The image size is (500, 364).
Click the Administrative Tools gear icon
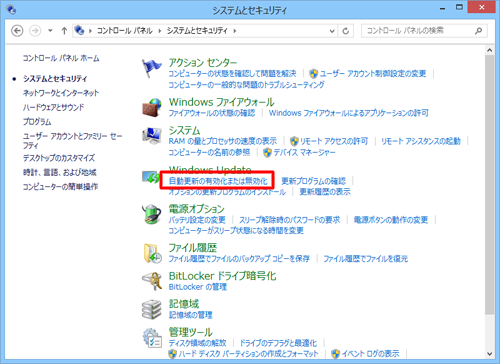pyautogui.click(x=152, y=338)
